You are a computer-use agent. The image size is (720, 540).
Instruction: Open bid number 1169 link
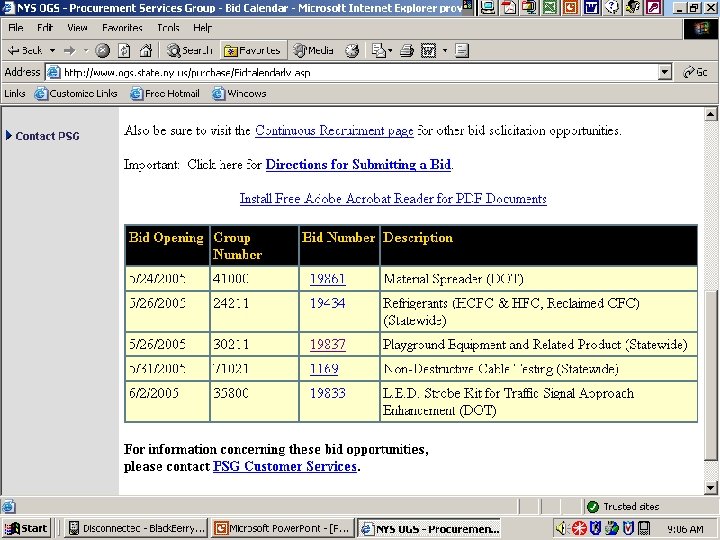pos(324,369)
